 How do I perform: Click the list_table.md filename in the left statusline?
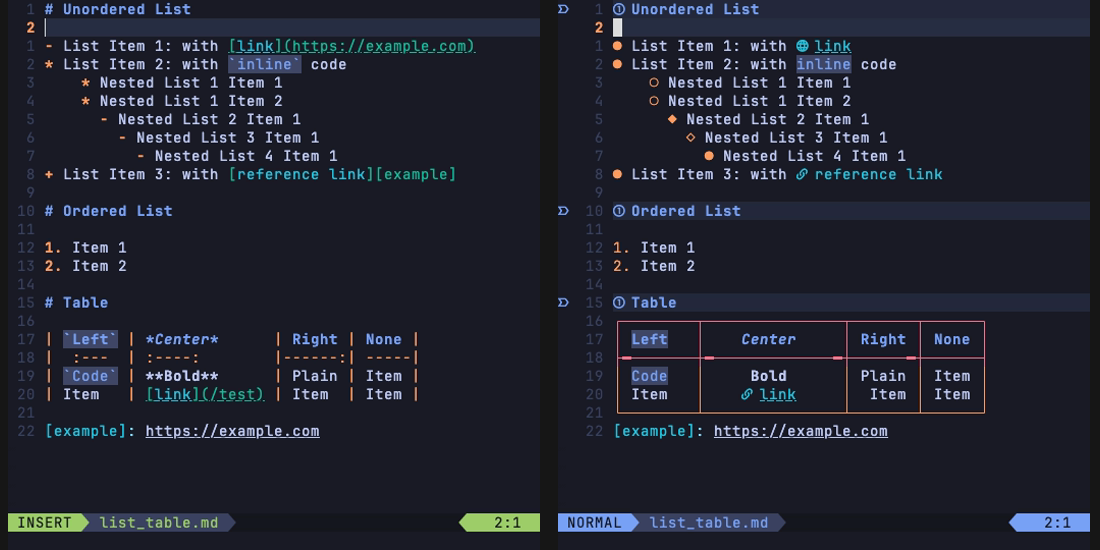[x=159, y=522]
